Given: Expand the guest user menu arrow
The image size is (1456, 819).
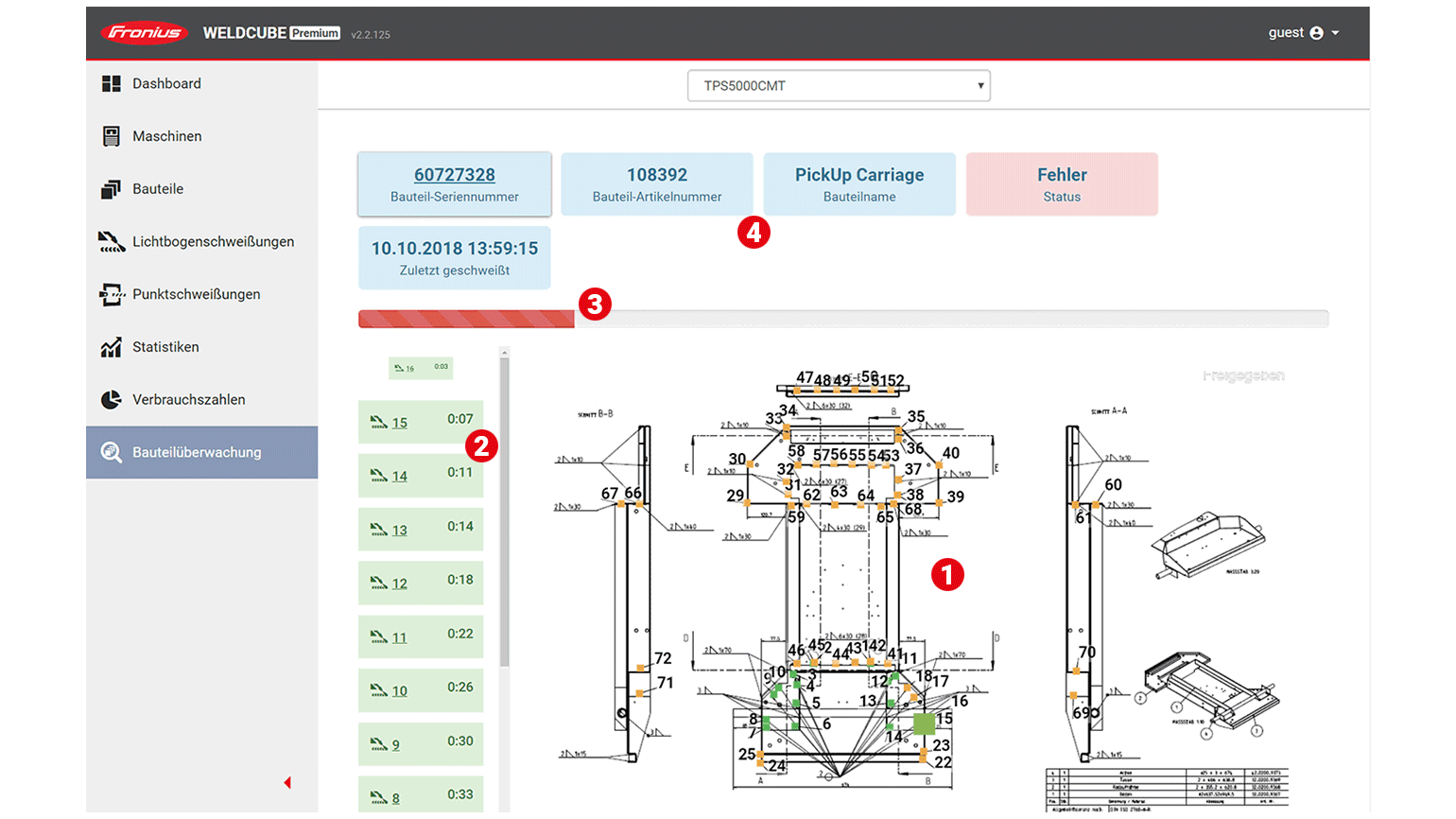Looking at the screenshot, I should coord(1335,33).
